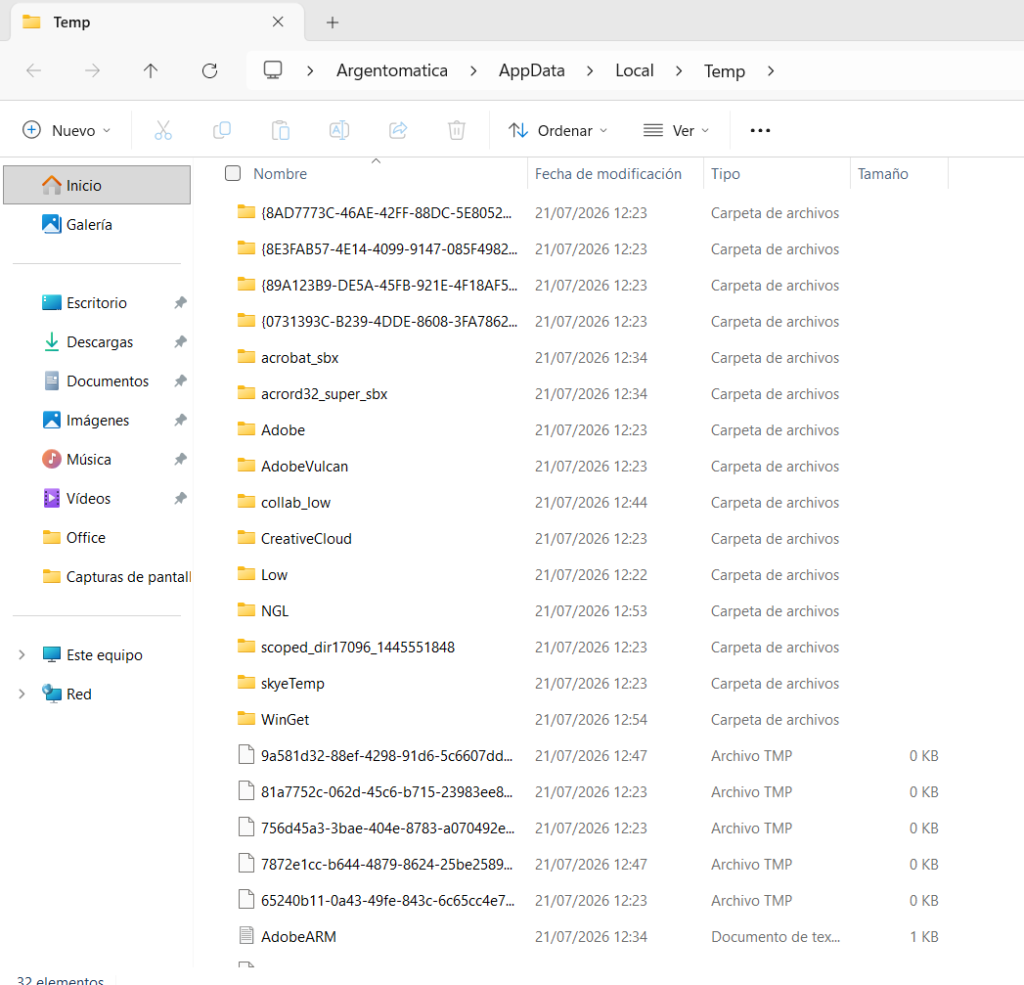Navigate to AppData in breadcrumb path
Image resolution: width=1024 pixels, height=985 pixels.
[532, 71]
